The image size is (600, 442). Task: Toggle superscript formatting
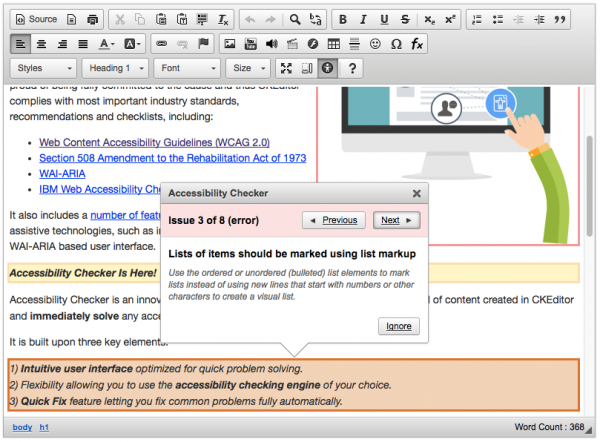(x=450, y=19)
